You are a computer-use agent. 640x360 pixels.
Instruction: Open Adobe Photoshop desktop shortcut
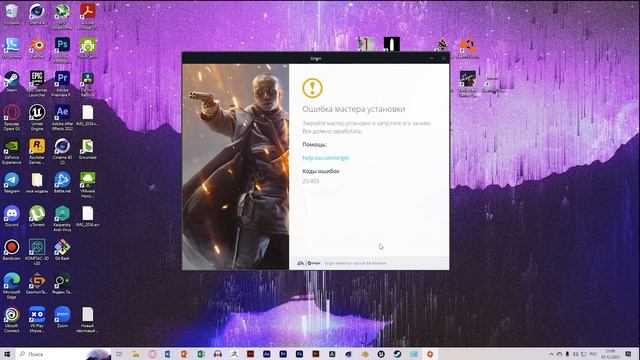62,48
